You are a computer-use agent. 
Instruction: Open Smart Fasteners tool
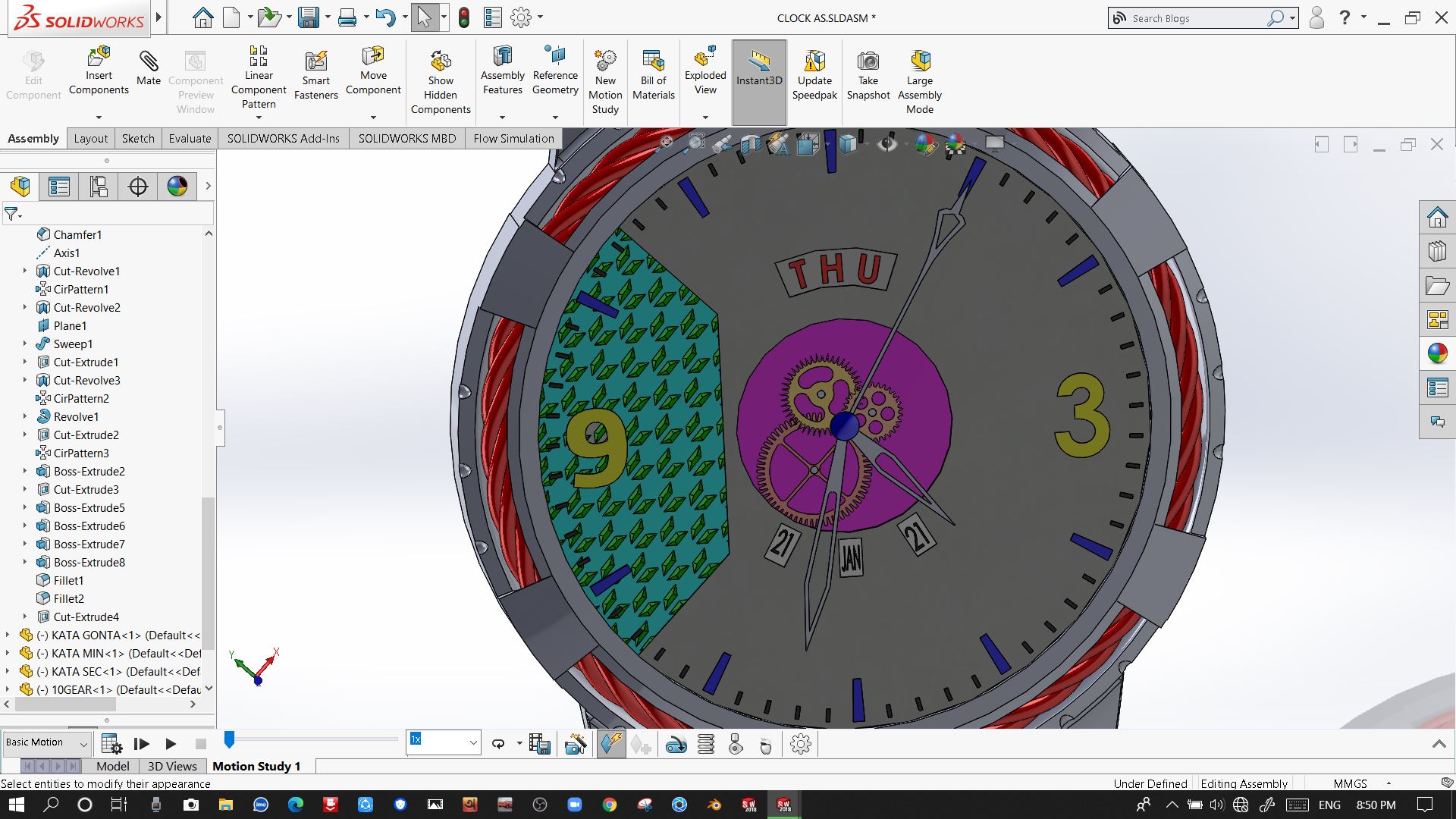coord(315,61)
